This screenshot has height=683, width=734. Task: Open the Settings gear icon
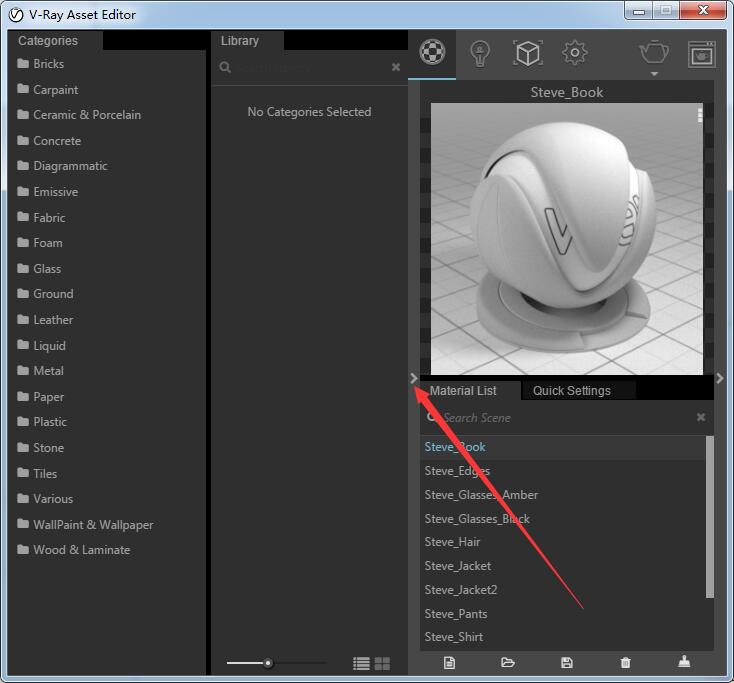(574, 52)
